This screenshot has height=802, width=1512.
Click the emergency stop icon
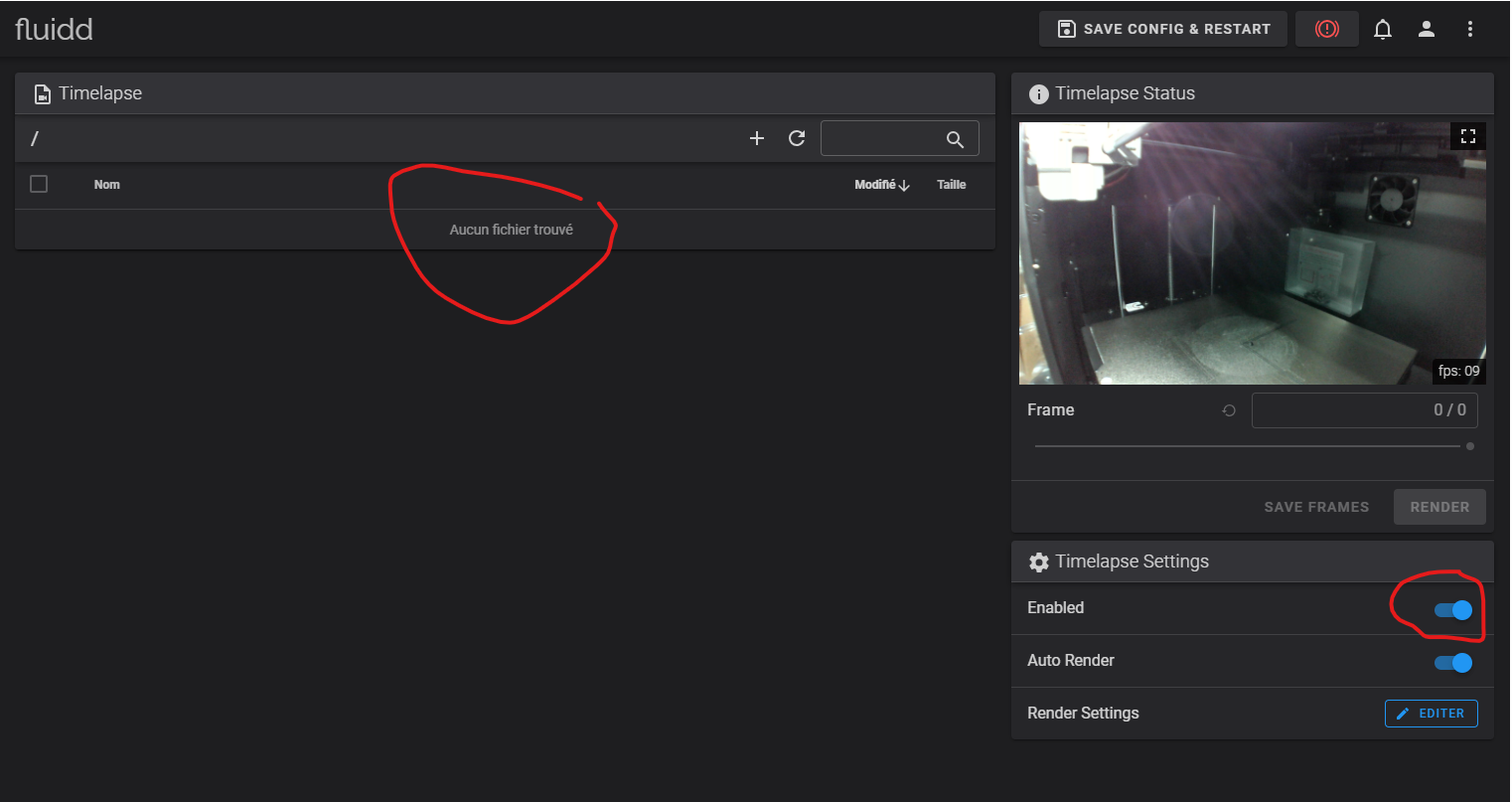pos(1326,29)
